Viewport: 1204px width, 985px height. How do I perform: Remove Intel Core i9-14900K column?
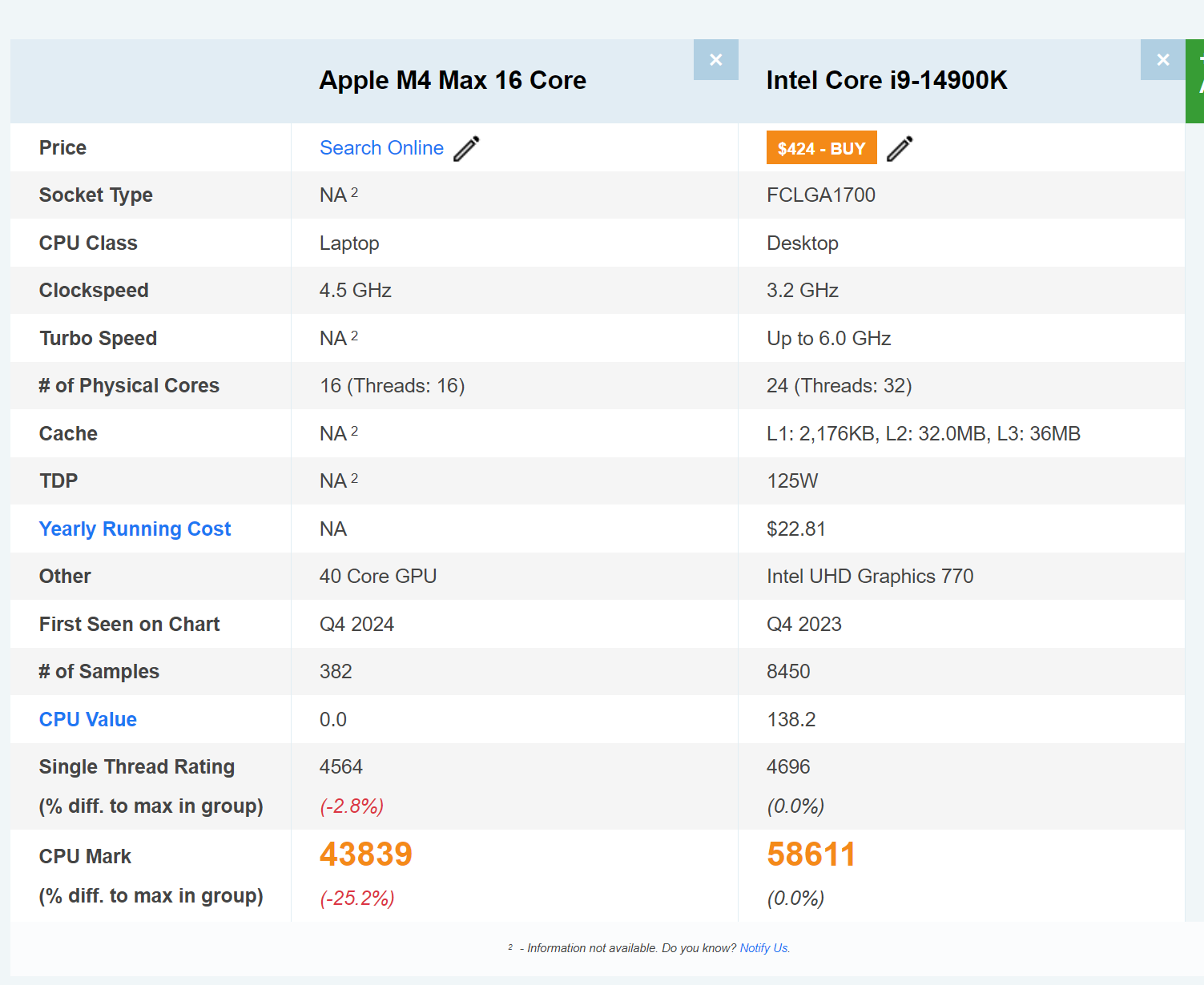point(1162,60)
